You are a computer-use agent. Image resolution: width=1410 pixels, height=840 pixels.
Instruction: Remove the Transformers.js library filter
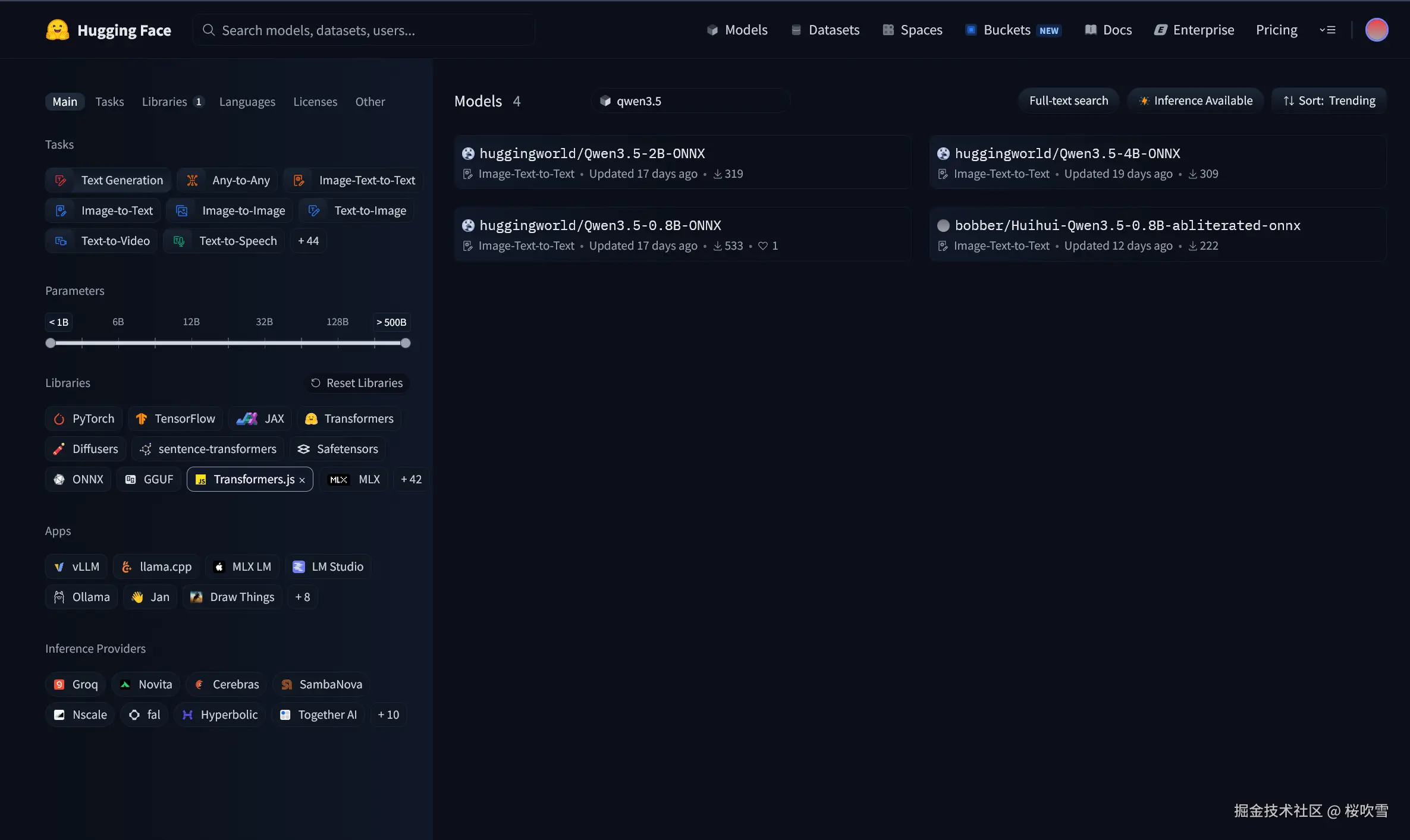point(302,480)
